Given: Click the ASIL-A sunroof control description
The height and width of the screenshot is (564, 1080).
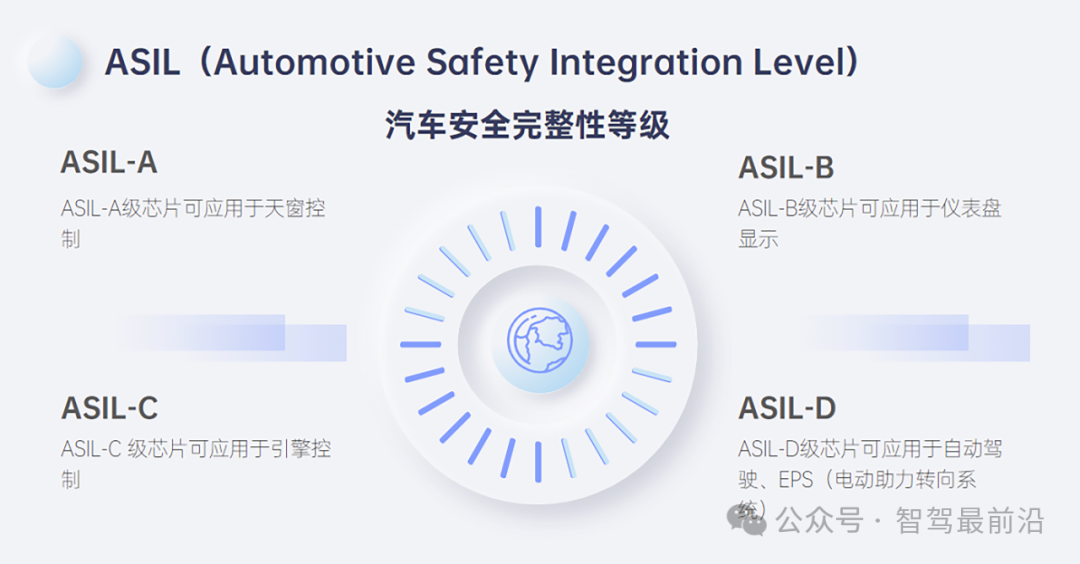Looking at the screenshot, I should pyautogui.click(x=193, y=223).
